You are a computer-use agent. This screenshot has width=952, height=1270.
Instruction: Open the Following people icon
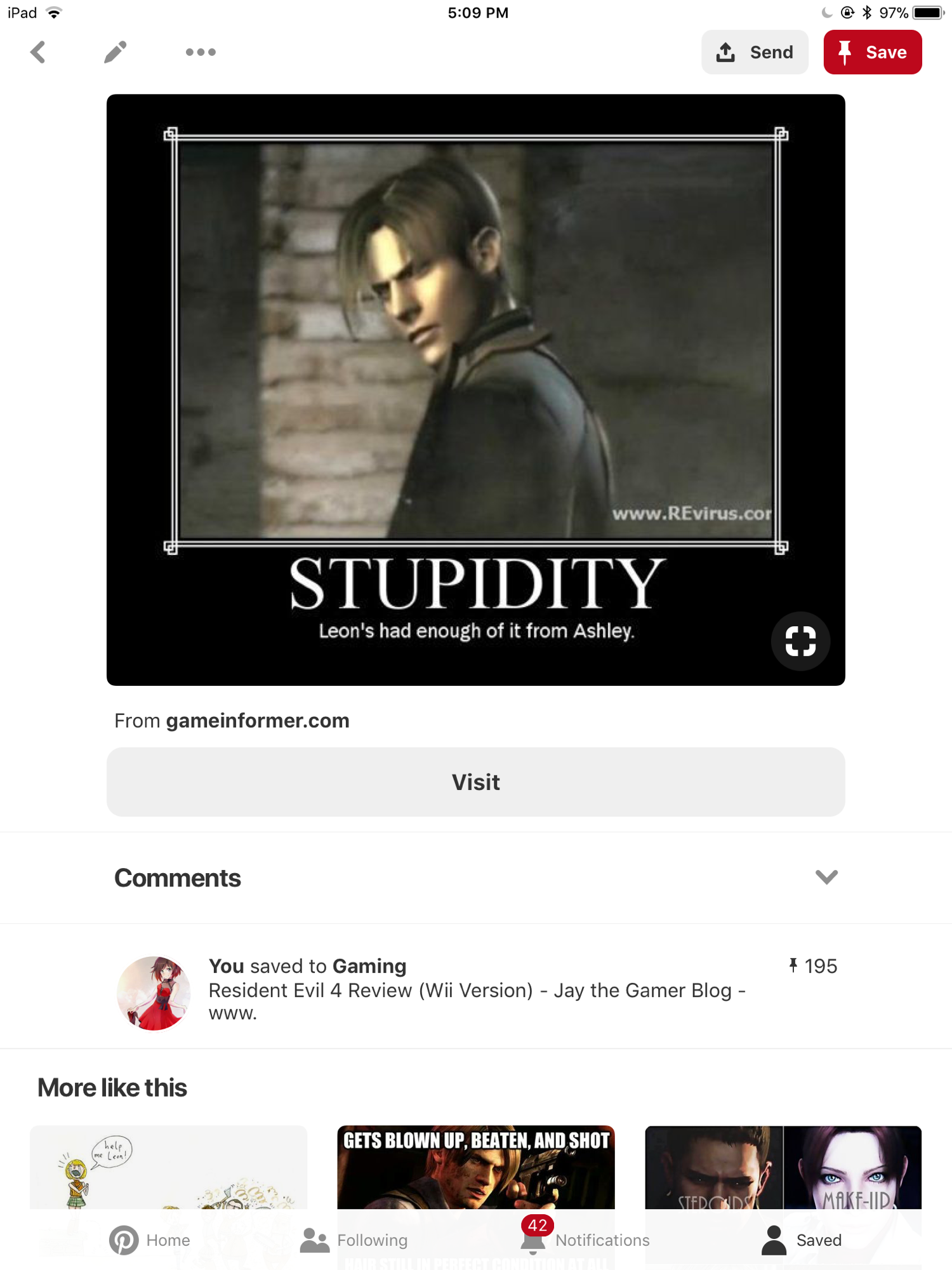click(315, 1240)
